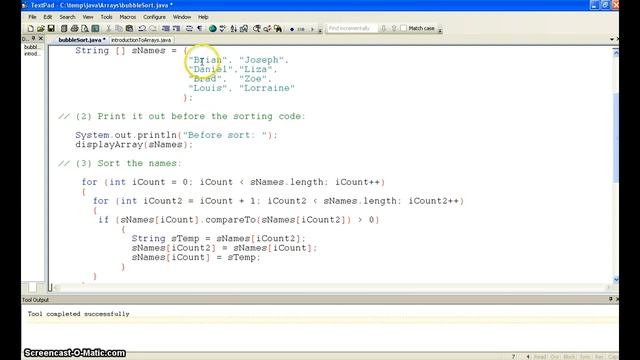Select introd... entry in document selector

coord(31,54)
